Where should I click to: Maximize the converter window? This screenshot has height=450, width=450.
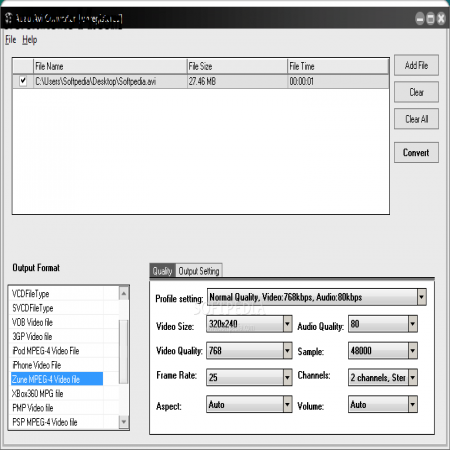[x=431, y=19]
